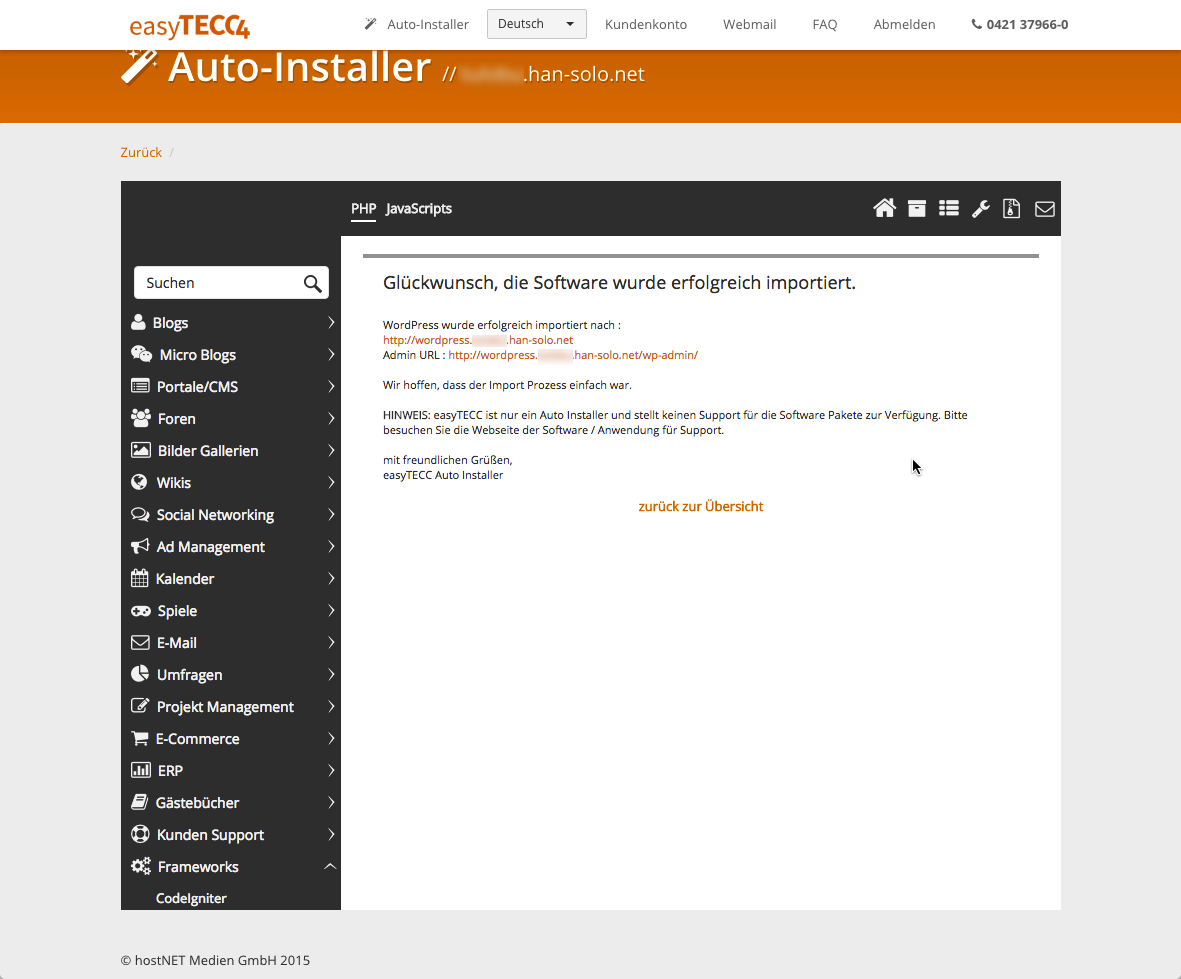
Task: Open the envelope email settings icon
Action: [1045, 209]
